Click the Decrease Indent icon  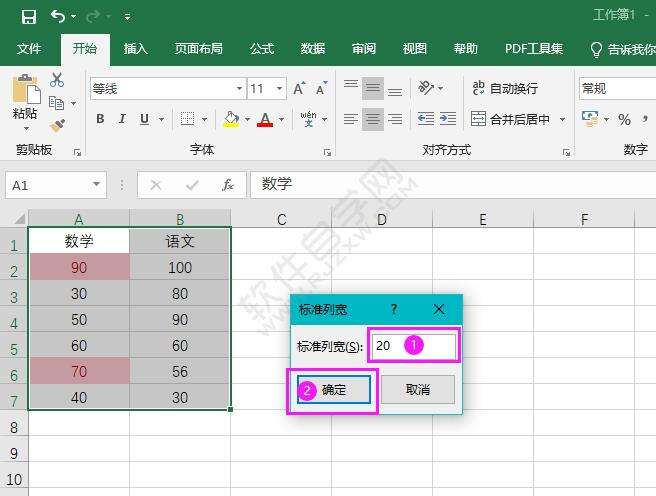pos(426,119)
